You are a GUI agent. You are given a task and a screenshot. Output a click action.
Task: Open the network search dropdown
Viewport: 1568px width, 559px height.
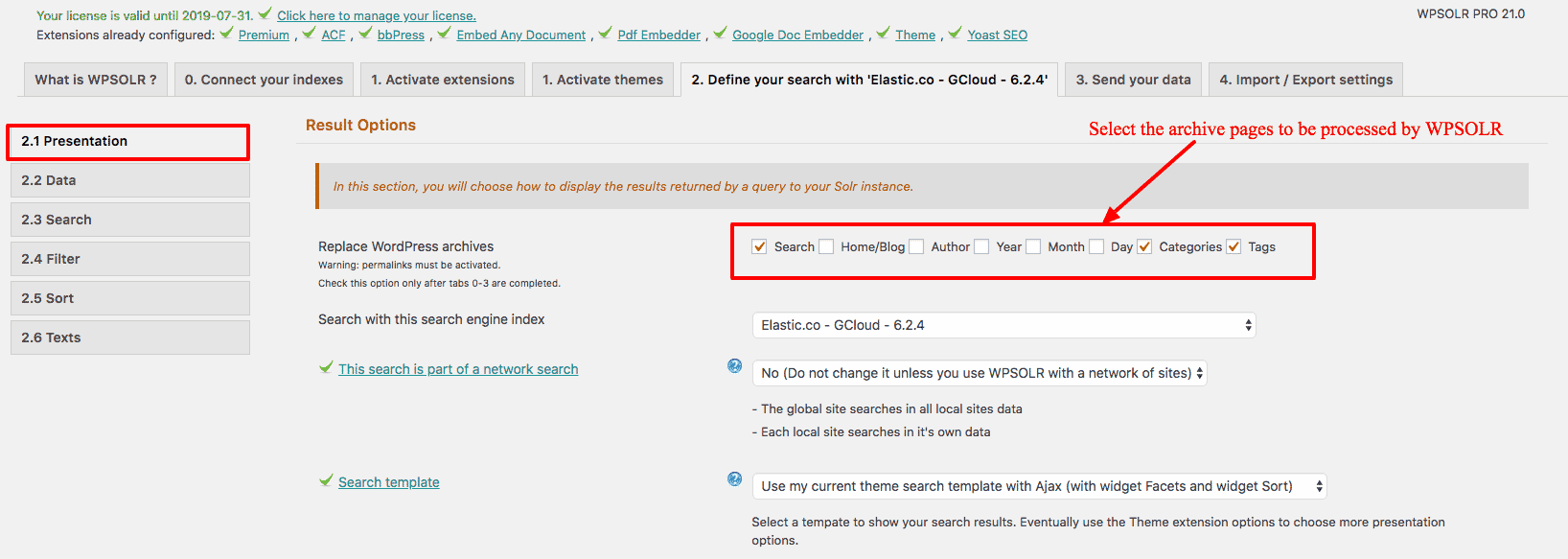click(980, 373)
